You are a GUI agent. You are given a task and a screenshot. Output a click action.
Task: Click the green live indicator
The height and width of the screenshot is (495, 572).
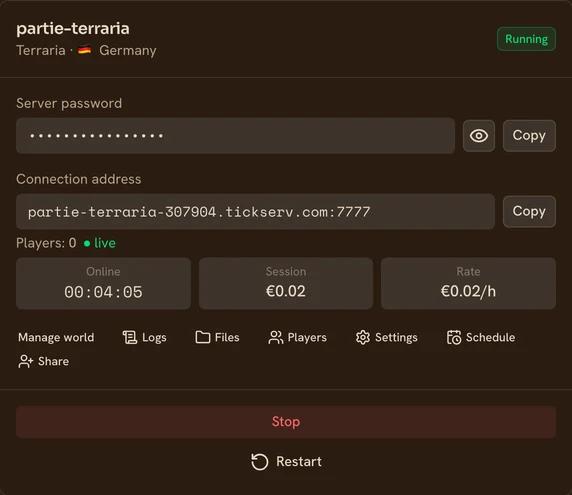pos(100,243)
